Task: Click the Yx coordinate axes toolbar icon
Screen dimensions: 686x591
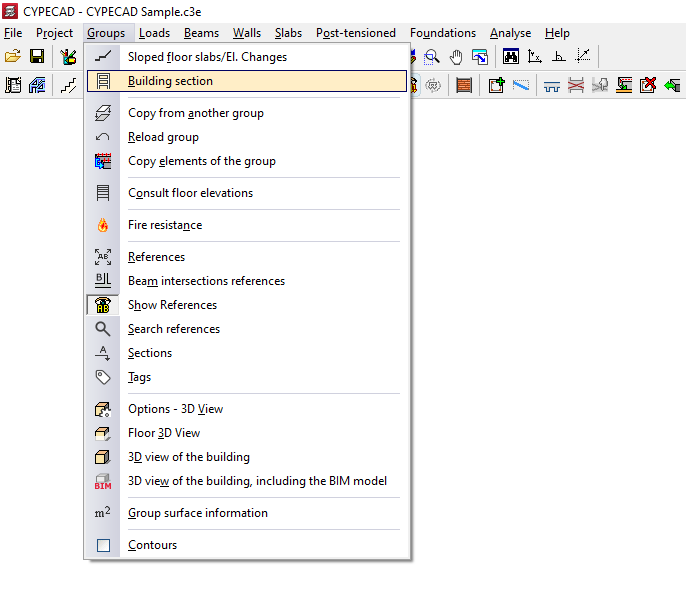Action: point(535,57)
